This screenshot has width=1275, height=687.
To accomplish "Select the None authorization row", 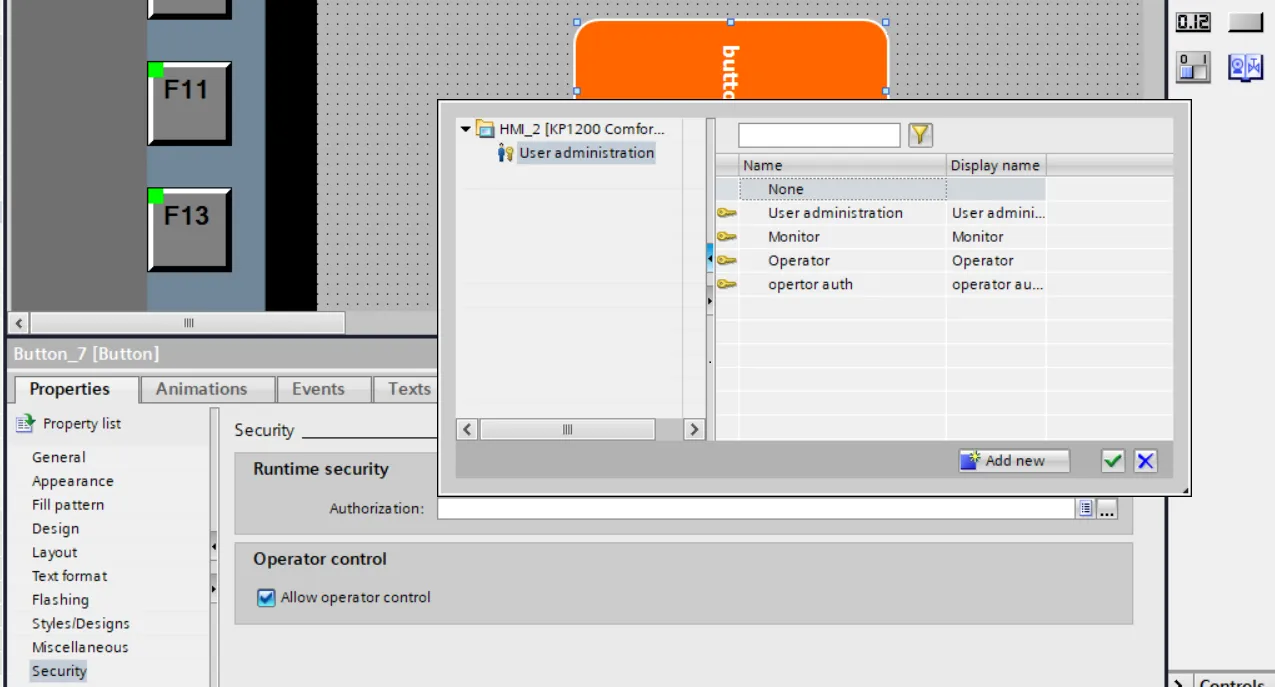I will 881,189.
